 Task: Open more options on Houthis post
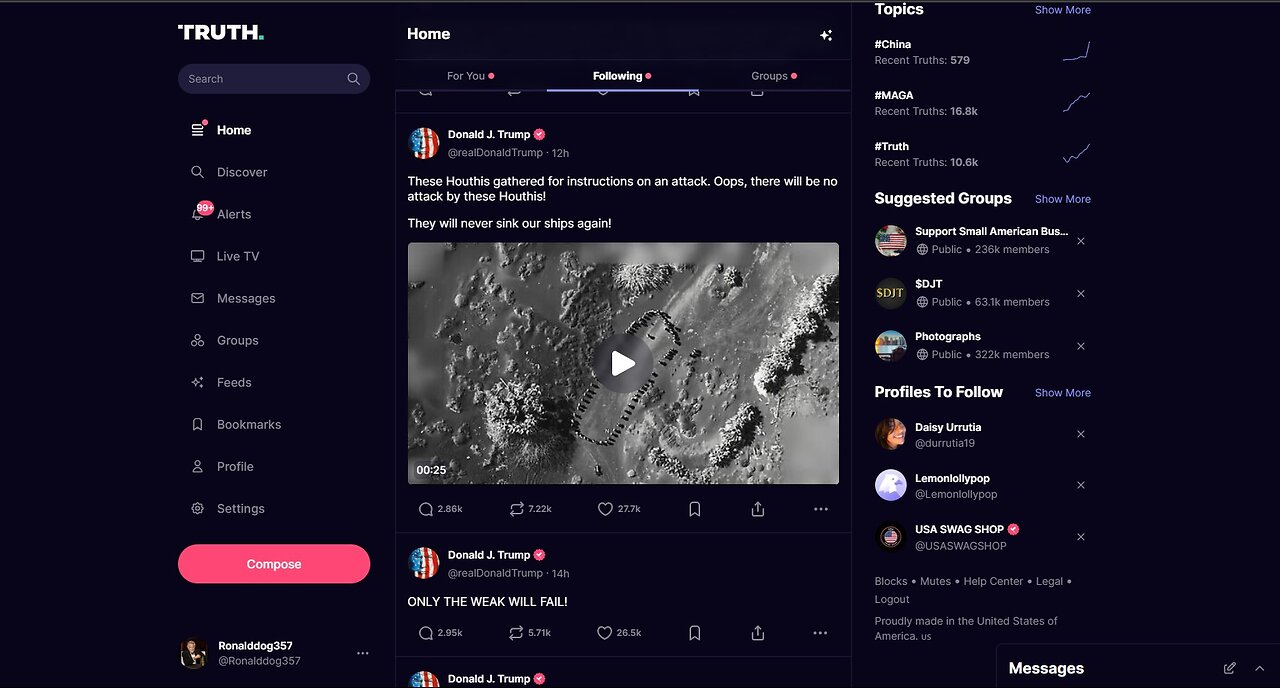pyautogui.click(x=821, y=509)
